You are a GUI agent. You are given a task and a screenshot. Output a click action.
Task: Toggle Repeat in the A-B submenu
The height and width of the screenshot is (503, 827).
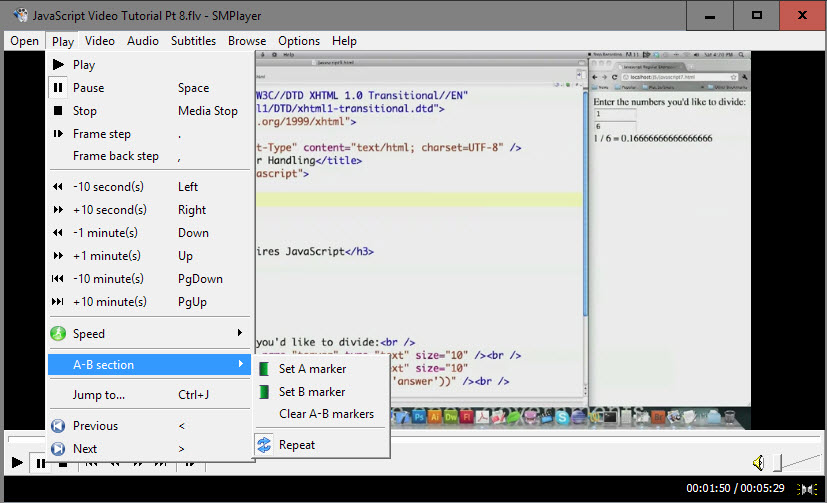click(322, 444)
